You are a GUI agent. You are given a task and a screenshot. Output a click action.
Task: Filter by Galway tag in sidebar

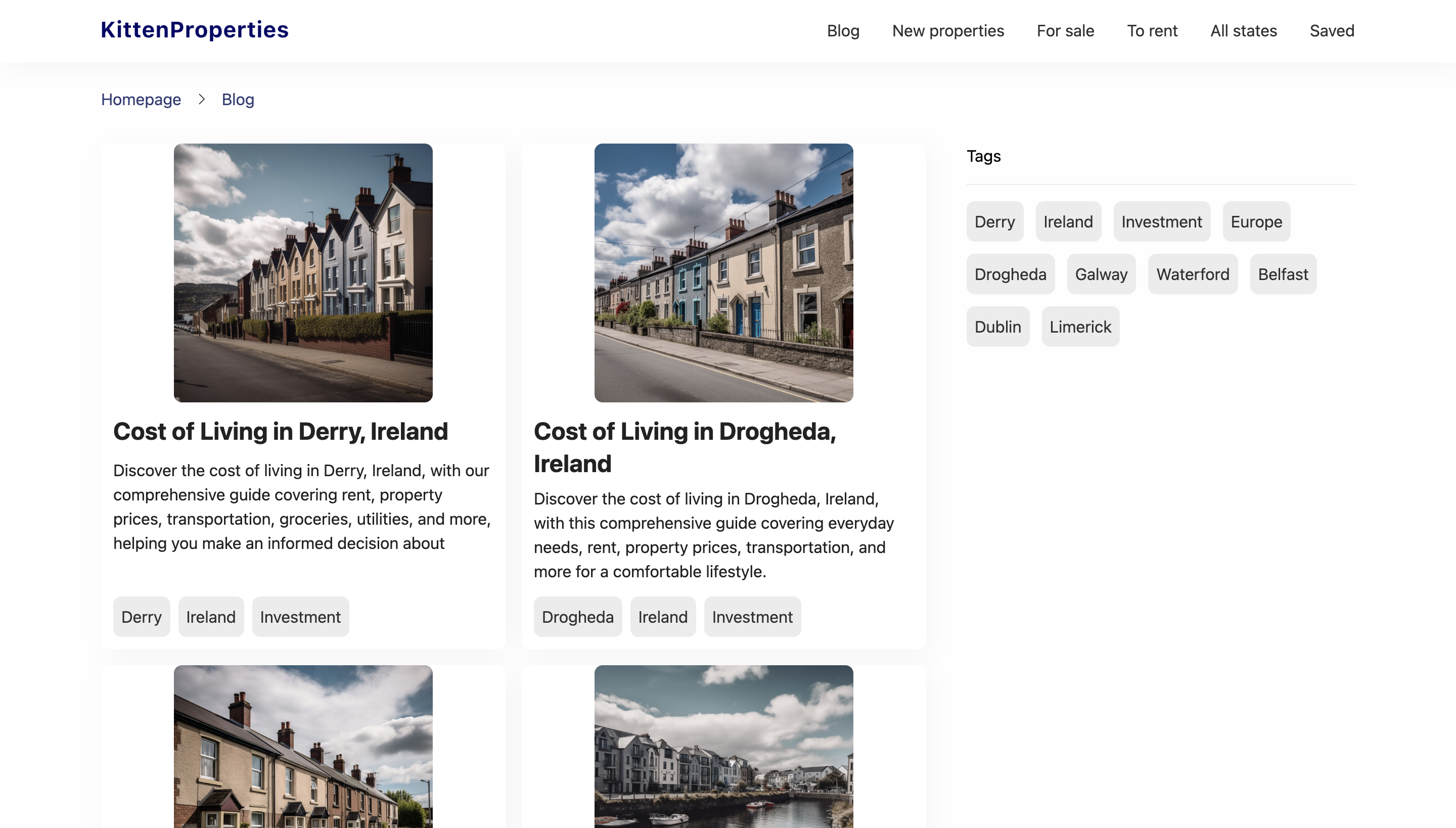click(1101, 274)
